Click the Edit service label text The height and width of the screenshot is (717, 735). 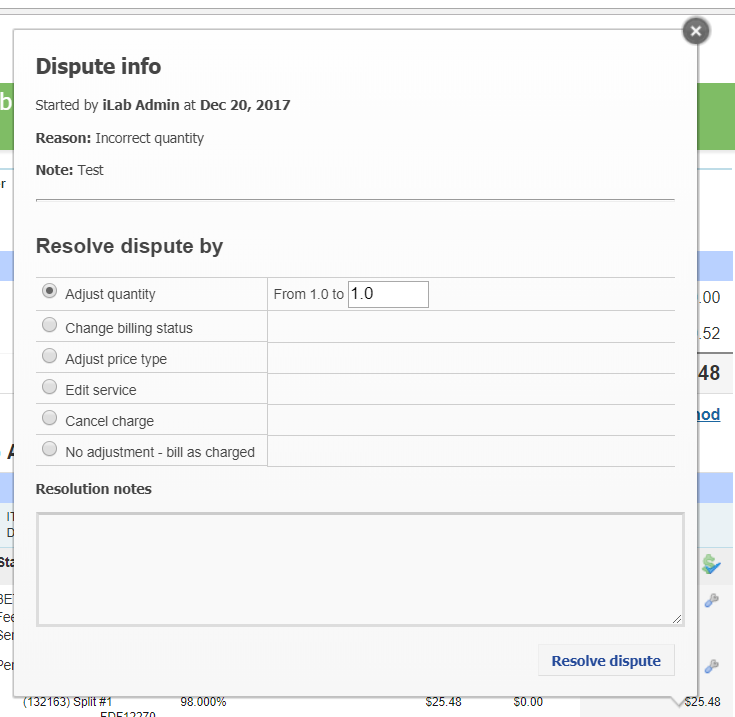click(x=100, y=390)
